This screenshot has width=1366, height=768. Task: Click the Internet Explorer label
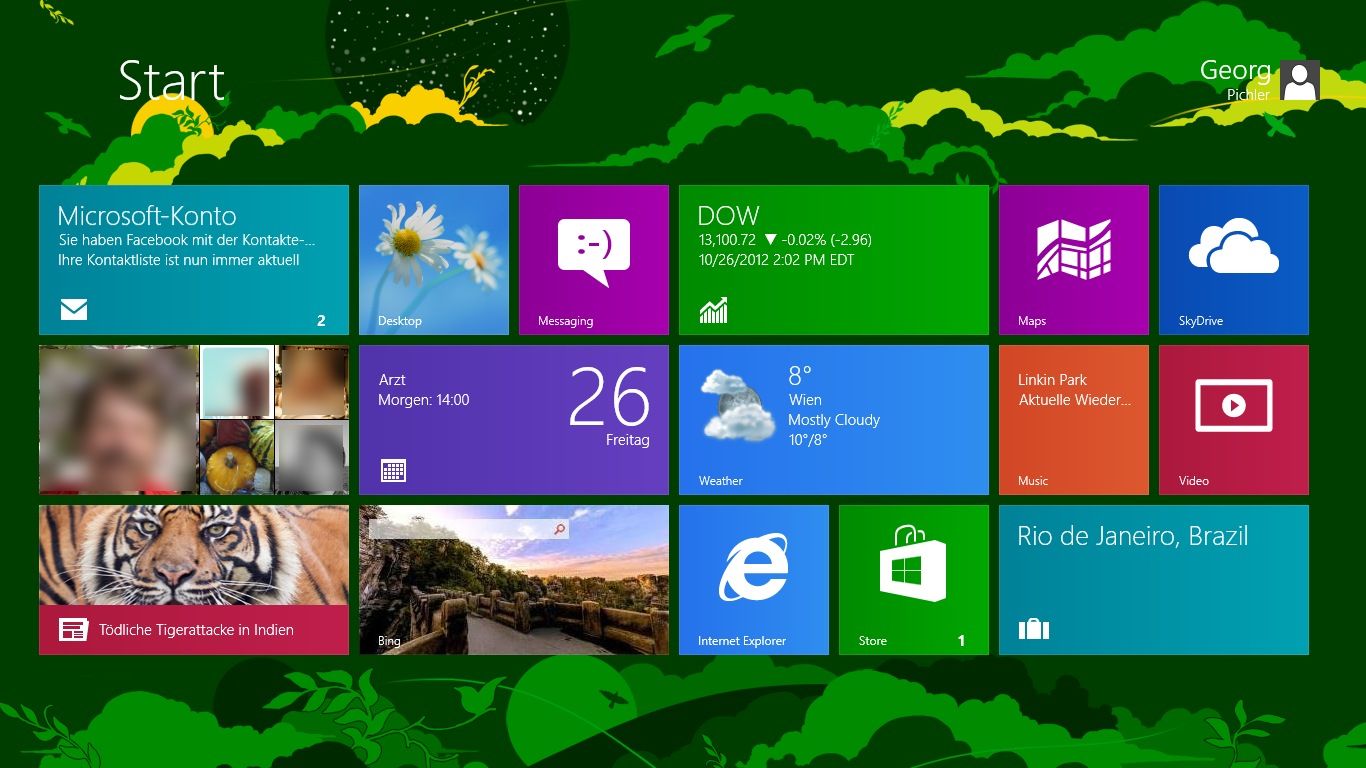coord(742,641)
